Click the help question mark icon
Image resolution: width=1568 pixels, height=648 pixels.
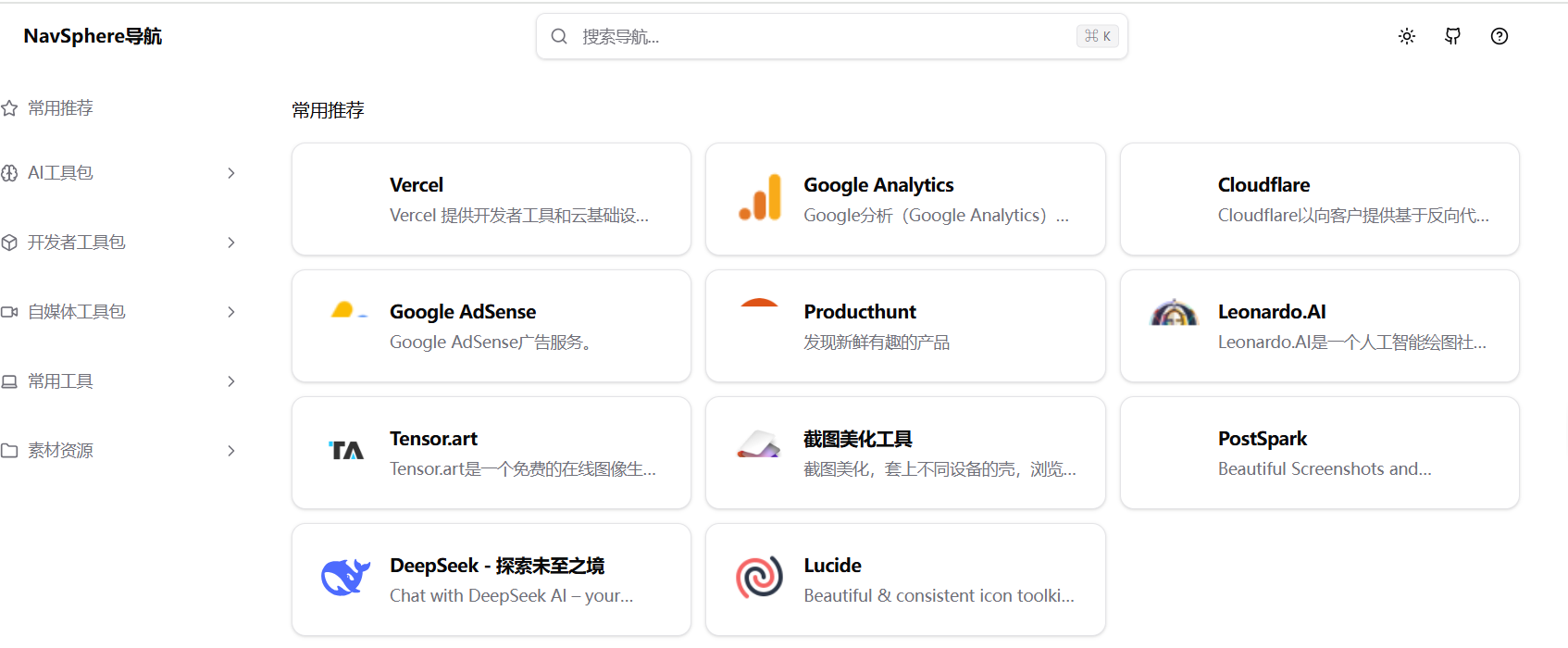point(1500,36)
